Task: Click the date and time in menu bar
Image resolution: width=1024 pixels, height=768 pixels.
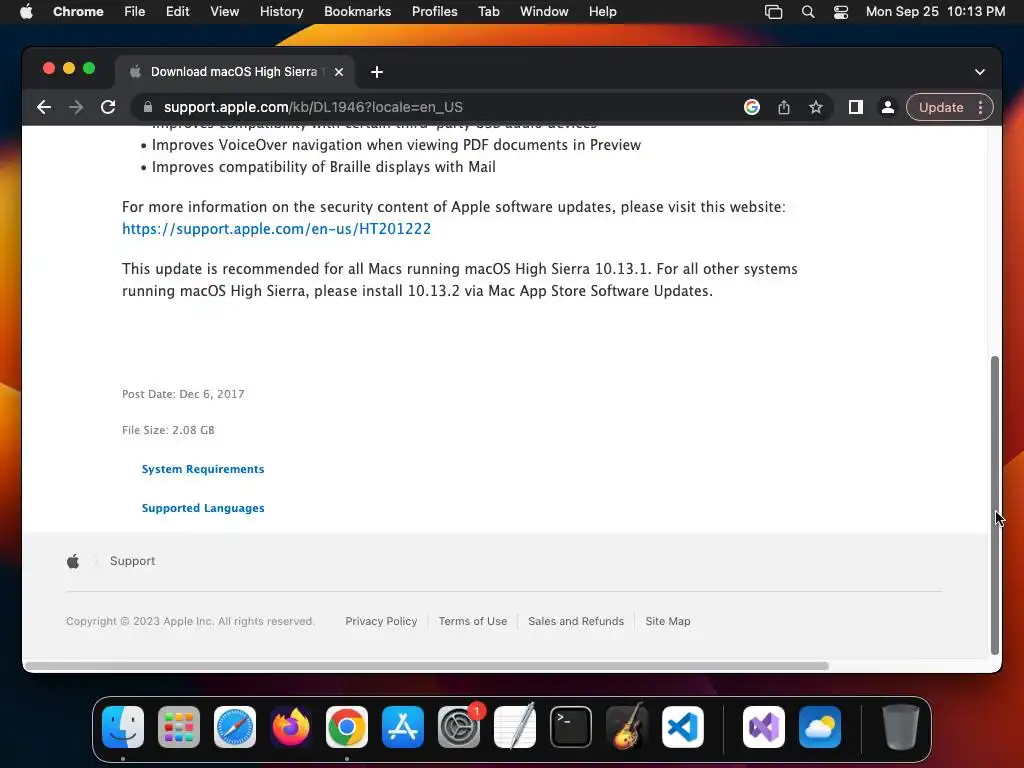Action: pos(935,12)
